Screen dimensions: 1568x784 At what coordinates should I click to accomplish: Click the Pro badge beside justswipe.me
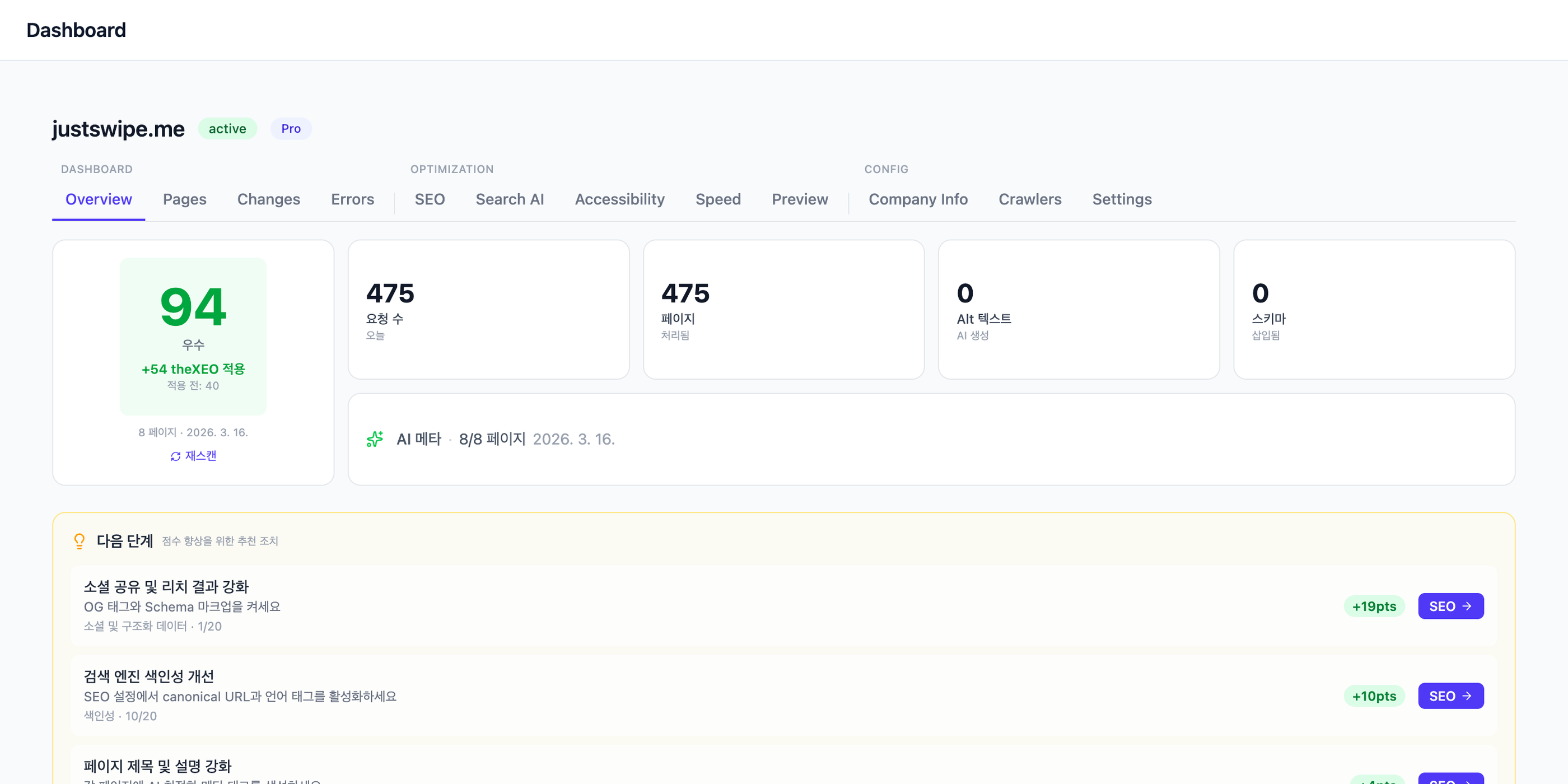click(291, 128)
